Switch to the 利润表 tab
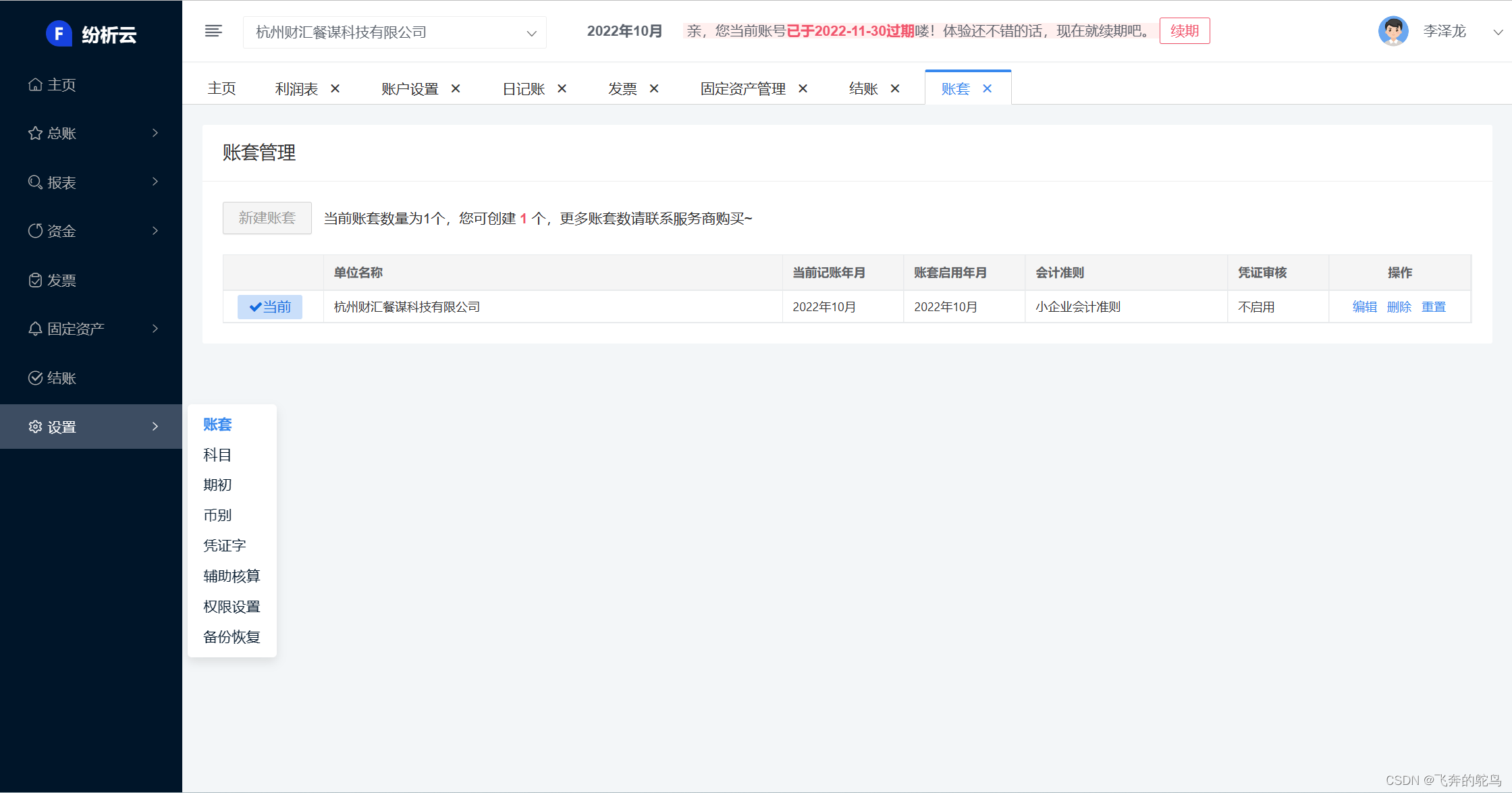Image resolution: width=1512 pixels, height=793 pixels. [296, 88]
